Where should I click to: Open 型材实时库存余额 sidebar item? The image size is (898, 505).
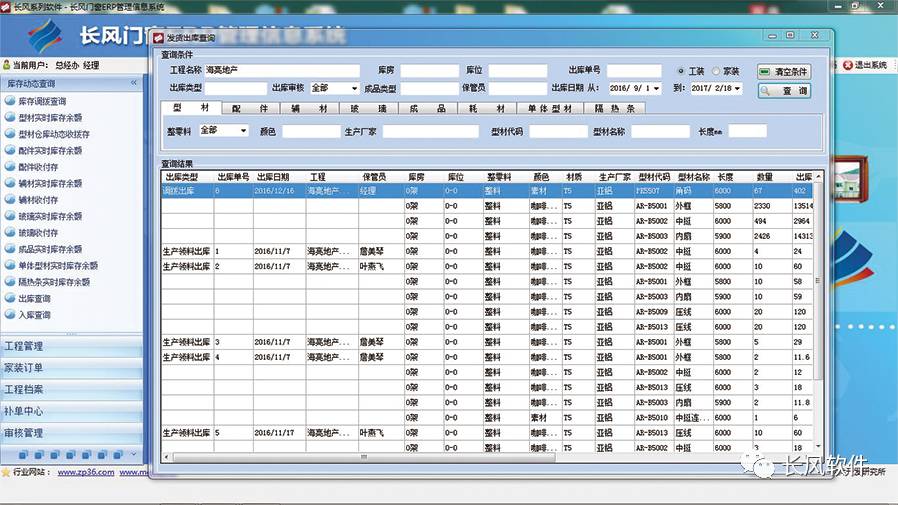pos(50,117)
